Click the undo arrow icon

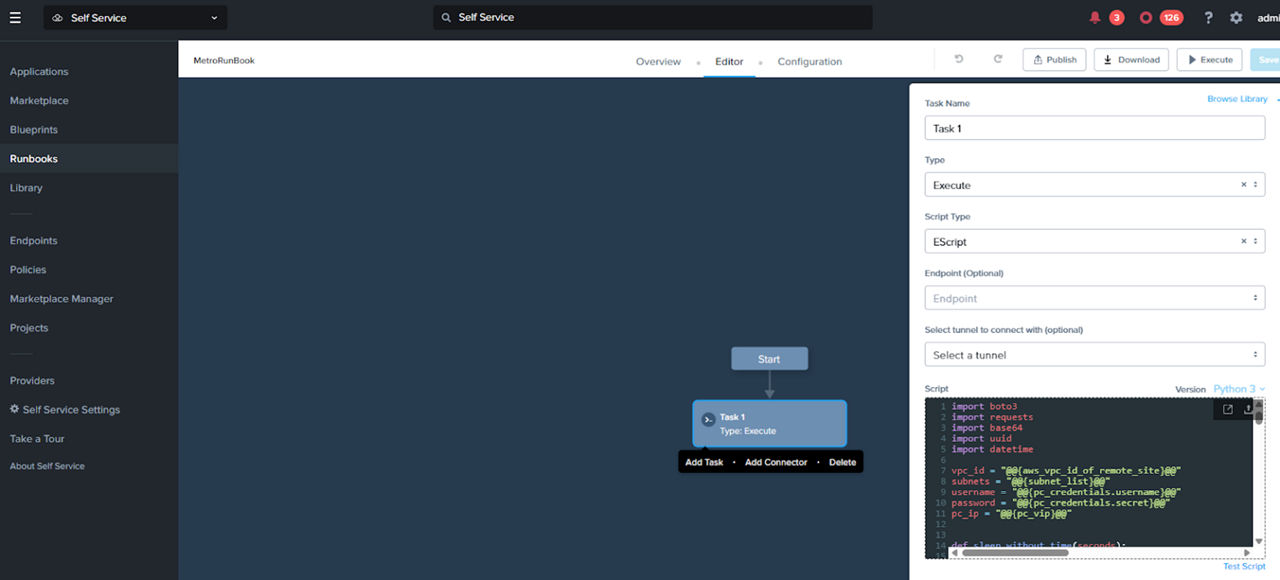pos(959,60)
